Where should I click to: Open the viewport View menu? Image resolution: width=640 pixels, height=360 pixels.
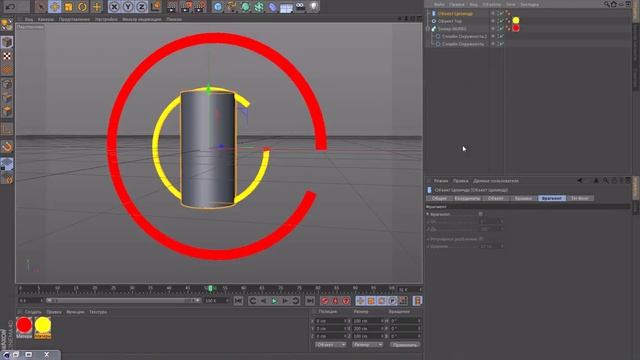coord(29,19)
